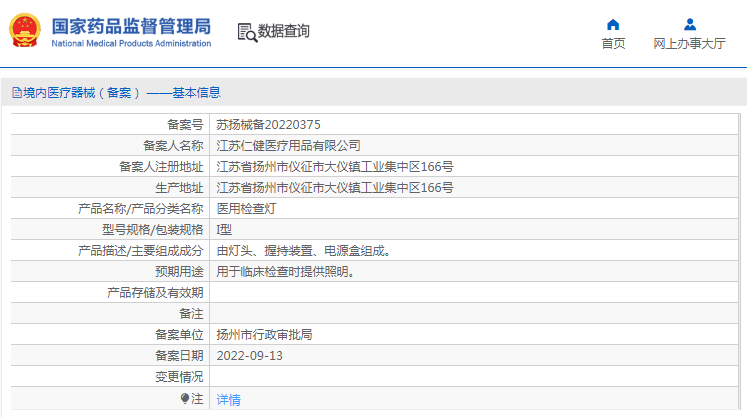The width and height of the screenshot is (747, 417).
Task: Click the document icon before 境内医疗器械
Action: [15, 93]
